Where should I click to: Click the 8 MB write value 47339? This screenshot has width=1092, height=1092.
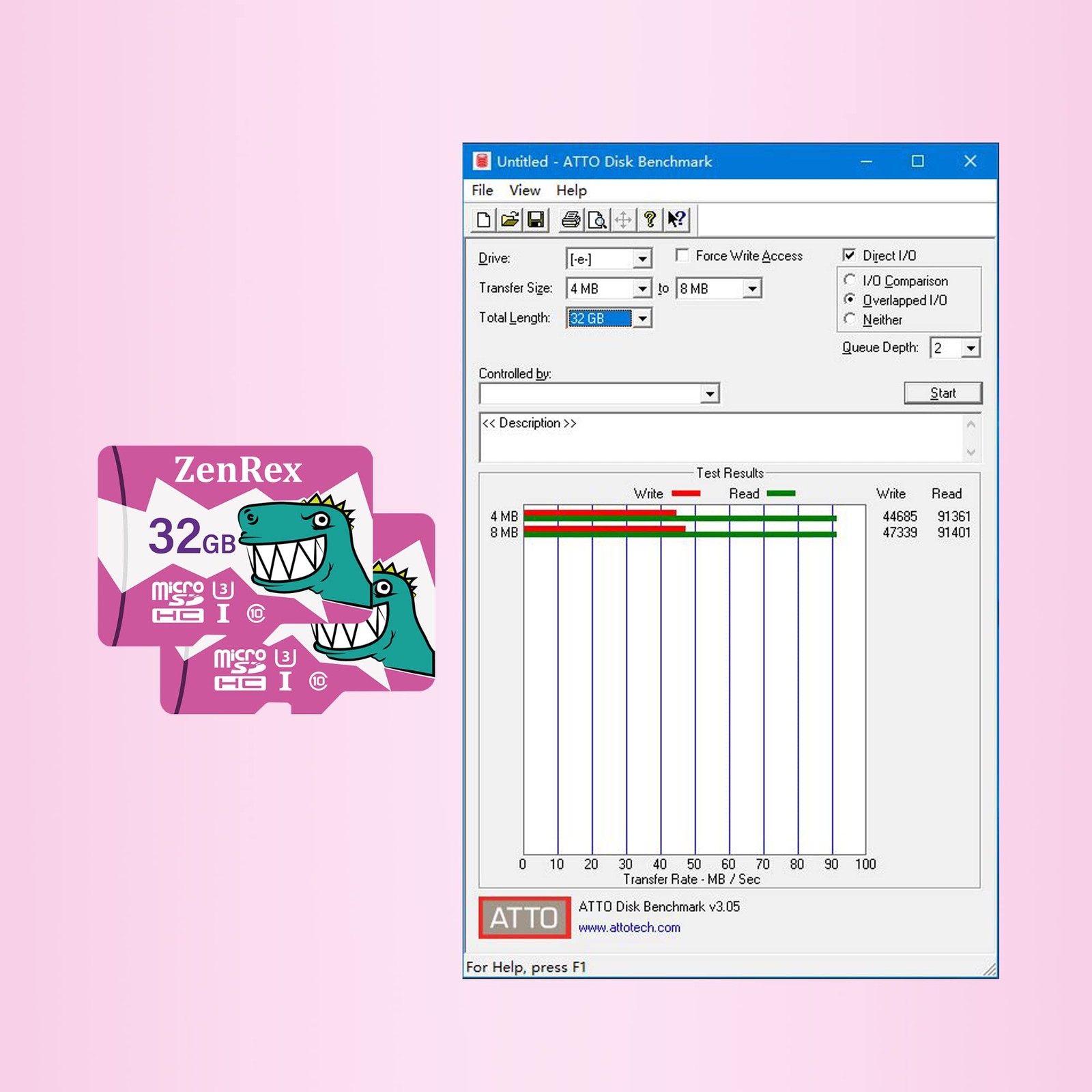click(x=900, y=532)
